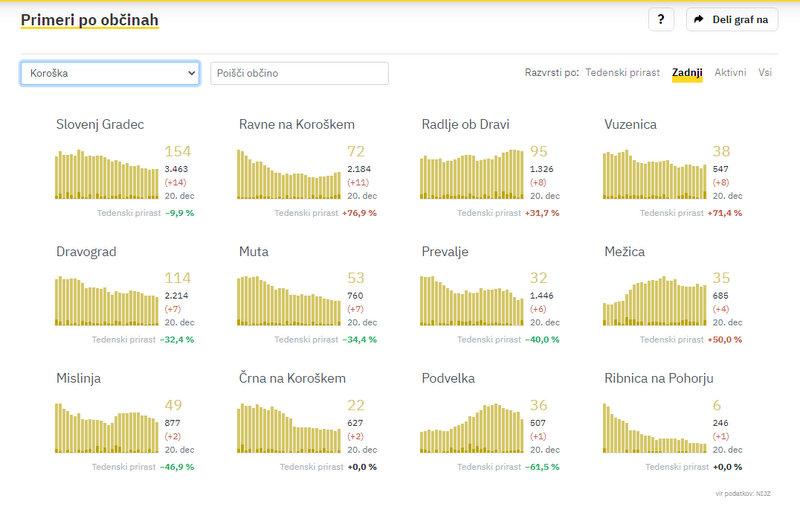Sort municipalities by Aktivni
Screen dimensions: 800x513
730,73
